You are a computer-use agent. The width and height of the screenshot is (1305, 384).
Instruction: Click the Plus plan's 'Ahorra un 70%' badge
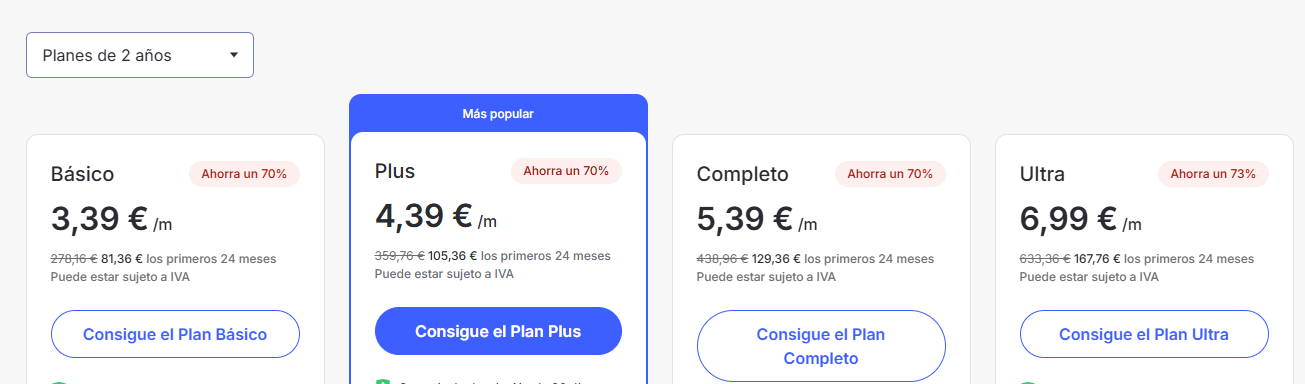coord(566,171)
